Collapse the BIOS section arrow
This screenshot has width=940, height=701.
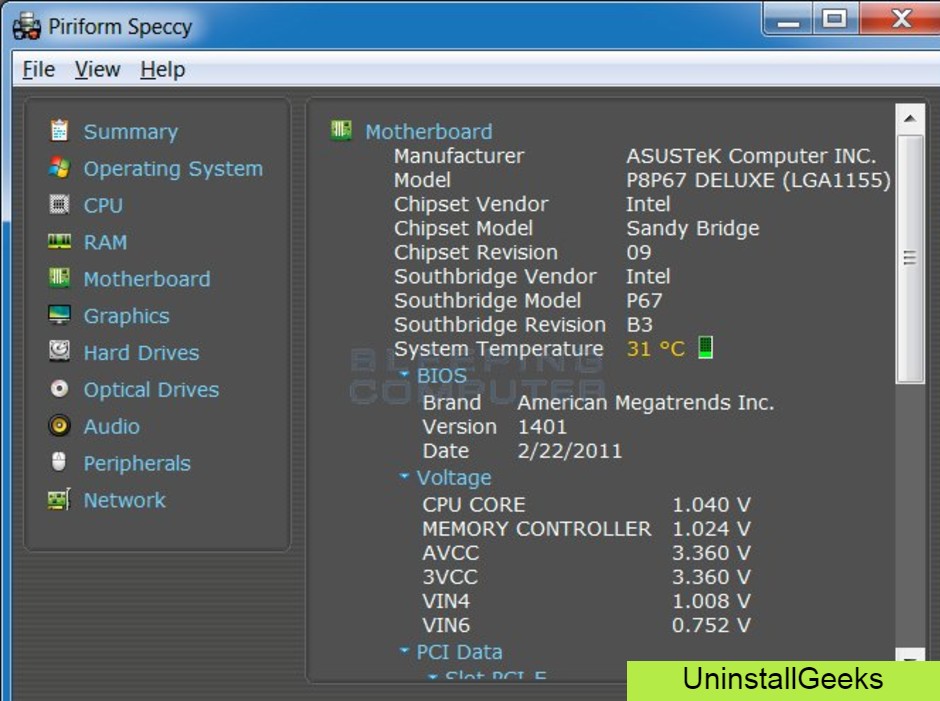[404, 374]
